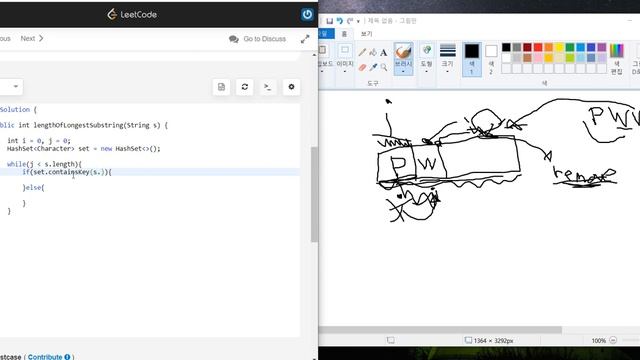
Task: Click the LeetCode power button icon
Action: click(307, 14)
